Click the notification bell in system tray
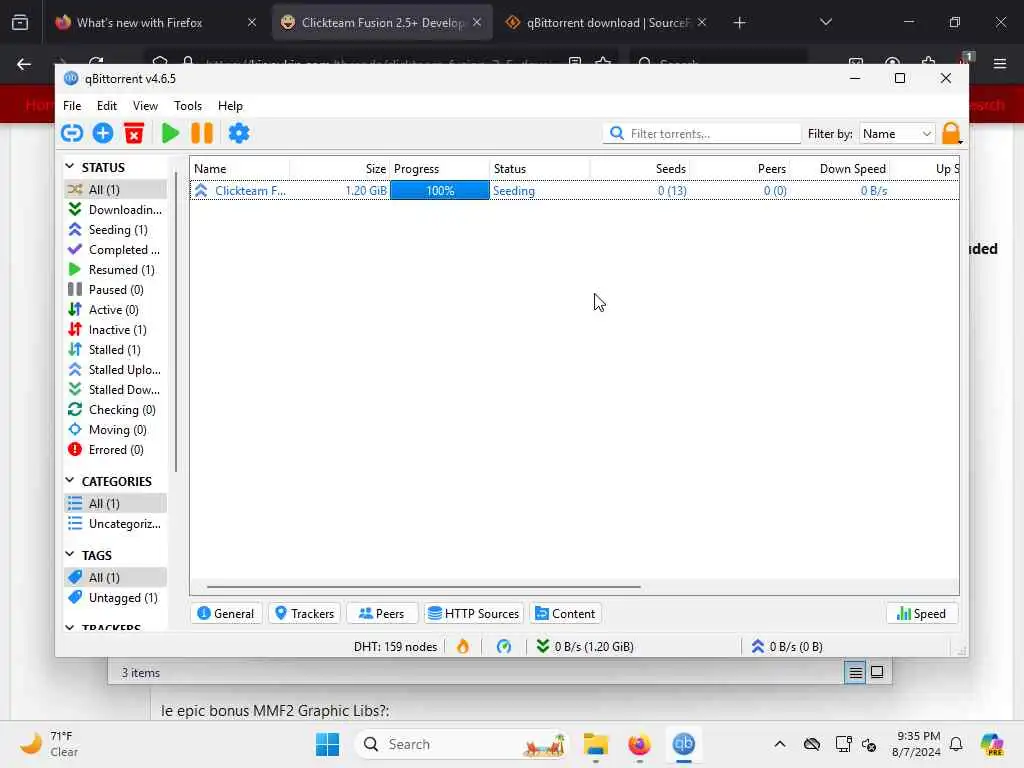The height and width of the screenshot is (768, 1024). [956, 744]
